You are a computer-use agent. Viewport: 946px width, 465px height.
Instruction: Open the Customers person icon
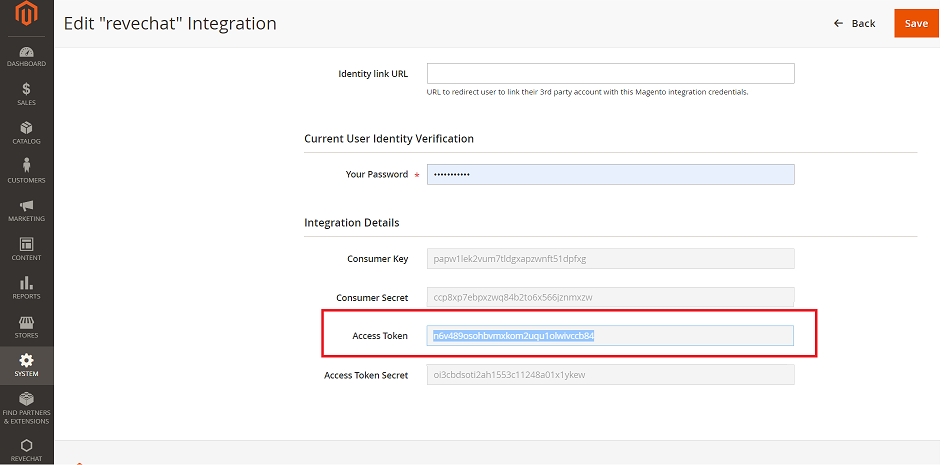tap(26, 166)
